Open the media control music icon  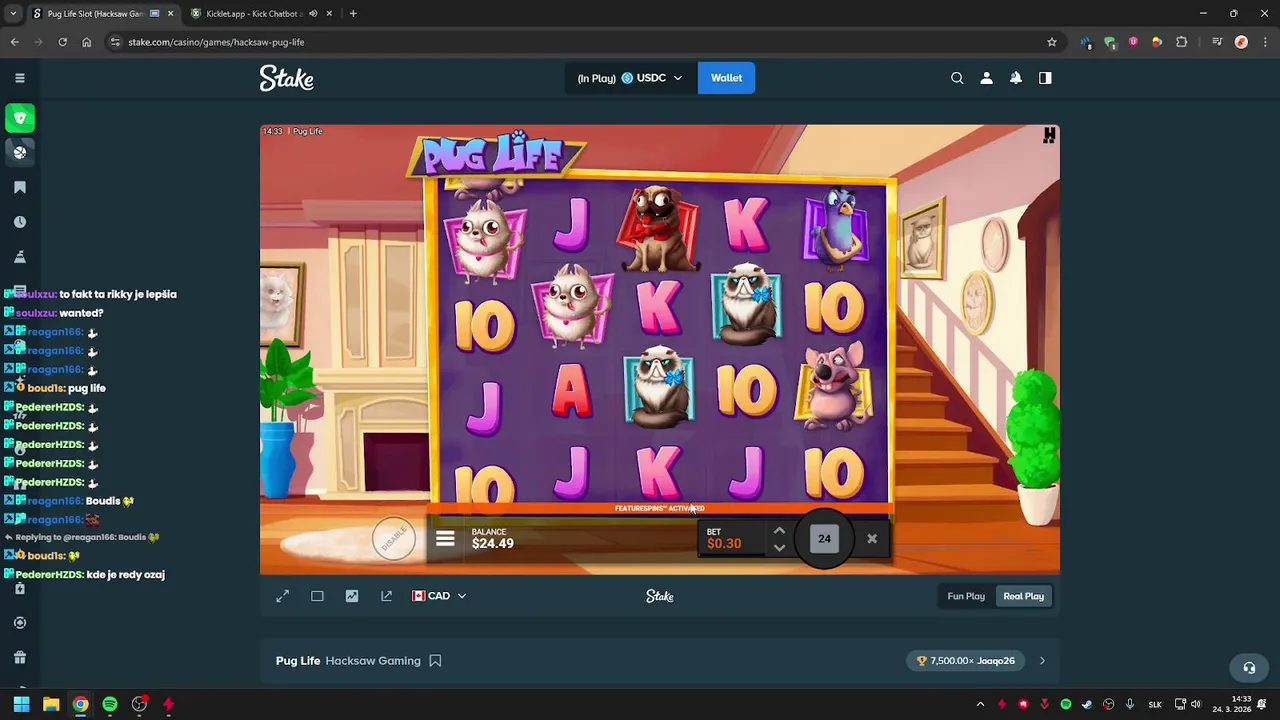click(1216, 42)
